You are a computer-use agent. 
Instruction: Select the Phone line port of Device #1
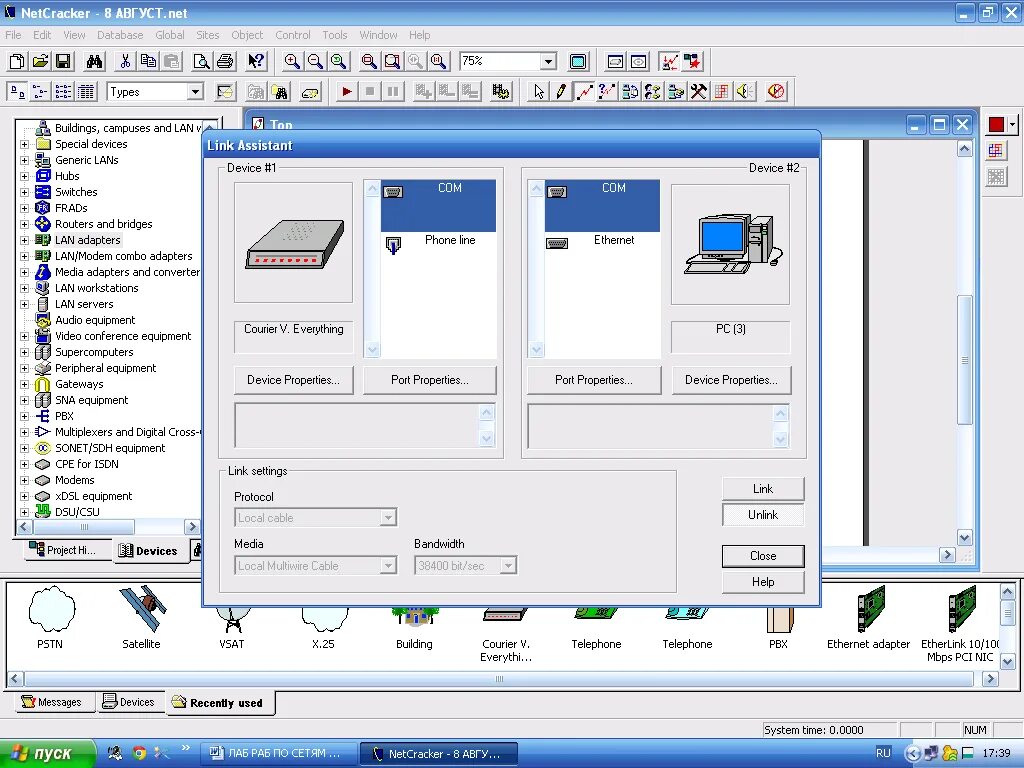point(438,244)
